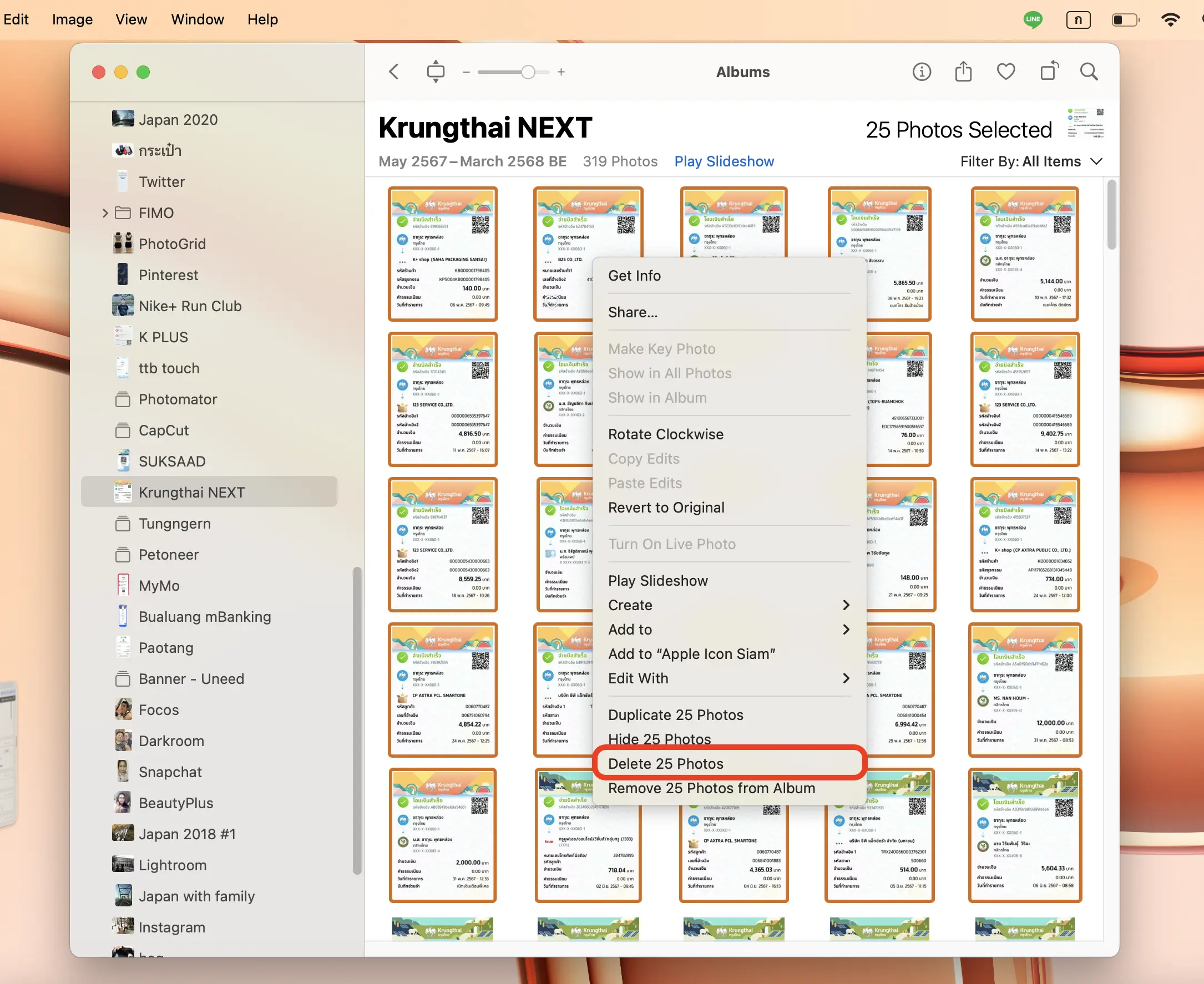This screenshot has width=1204, height=984.
Task: Go back with the left chevron
Action: tap(394, 72)
